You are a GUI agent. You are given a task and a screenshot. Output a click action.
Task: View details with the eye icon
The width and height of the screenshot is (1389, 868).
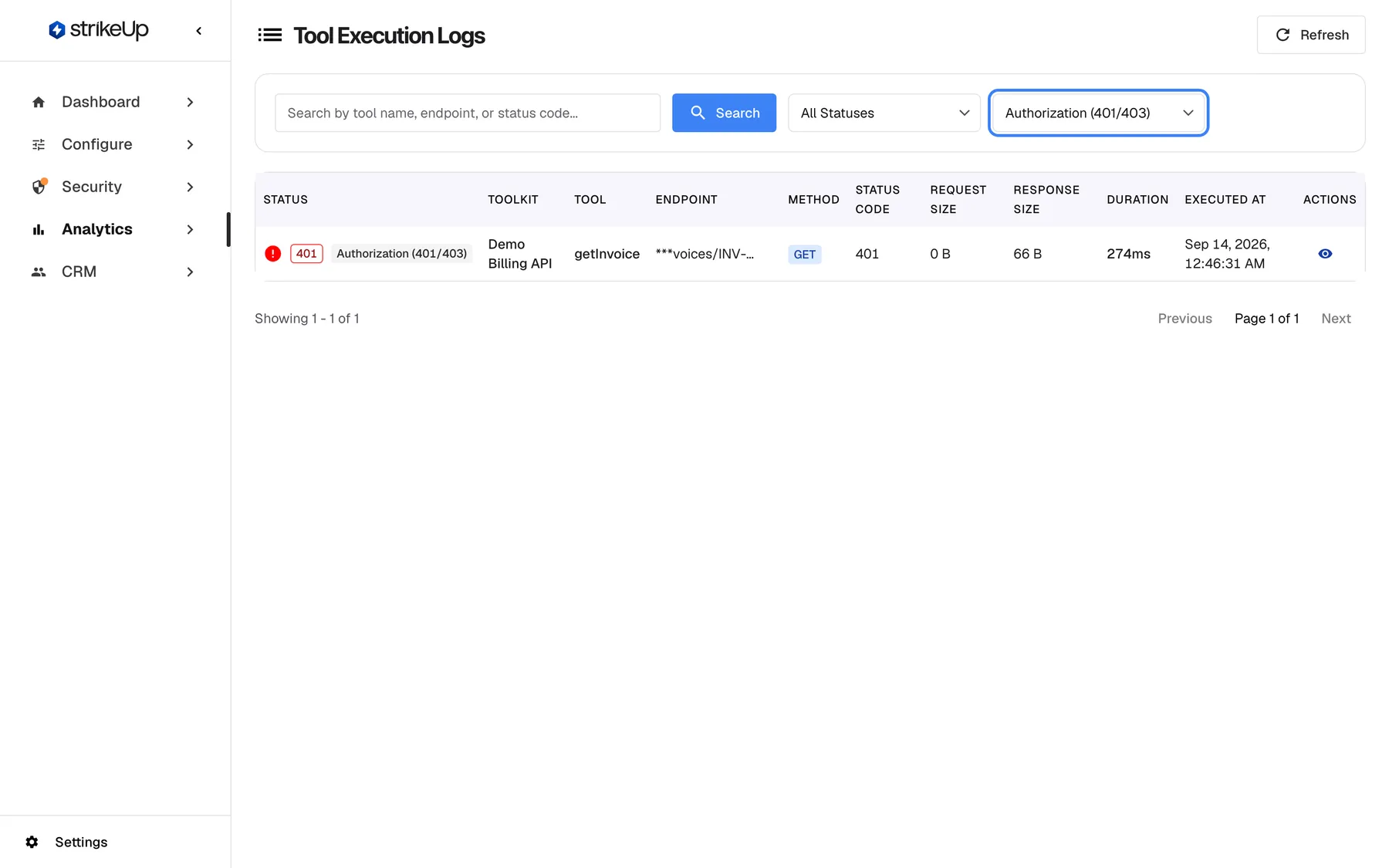click(x=1325, y=254)
